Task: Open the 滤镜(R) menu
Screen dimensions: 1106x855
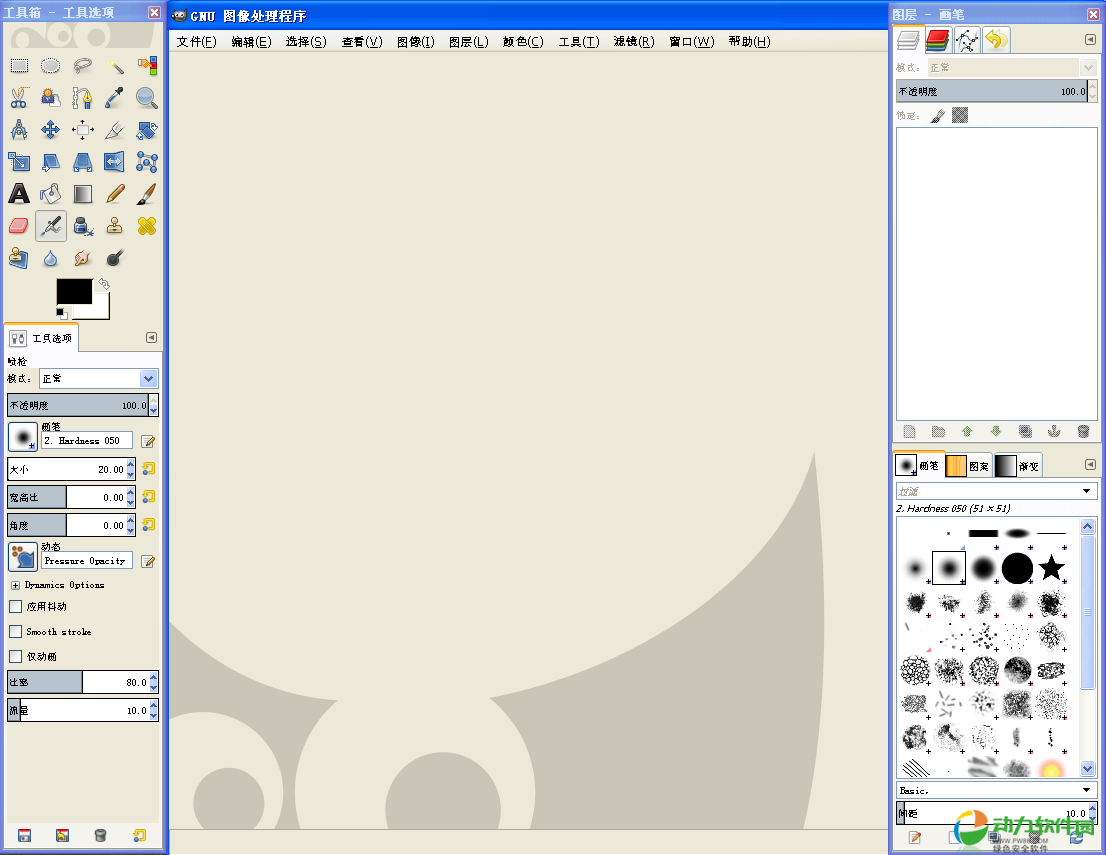Action: (633, 42)
